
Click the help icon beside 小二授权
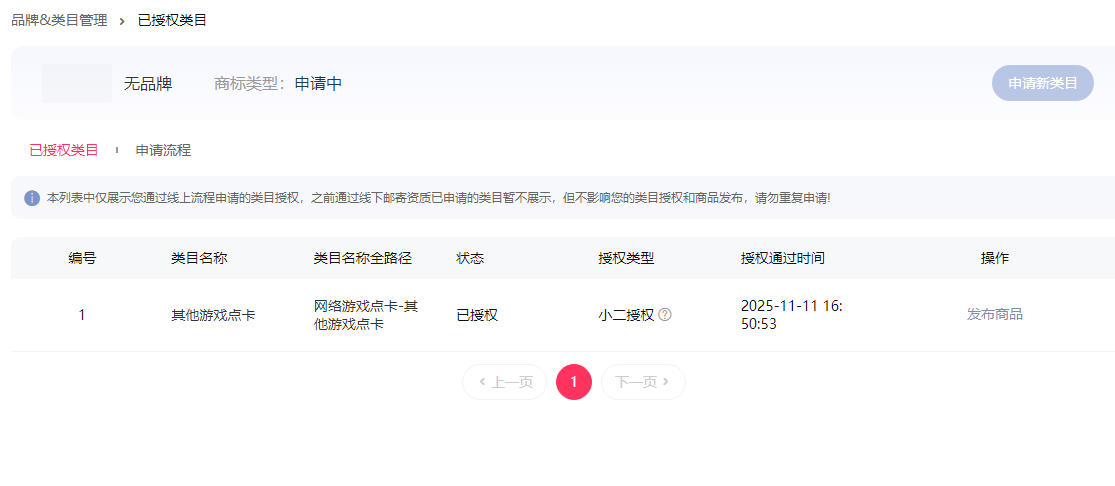coord(665,315)
